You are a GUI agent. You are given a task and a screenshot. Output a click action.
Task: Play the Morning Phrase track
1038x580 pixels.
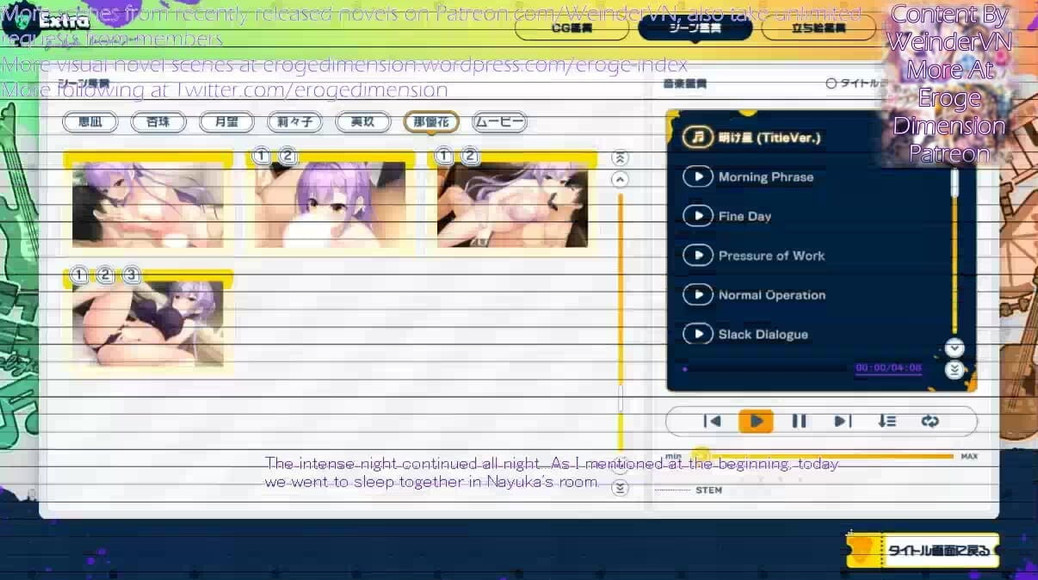pyautogui.click(x=697, y=177)
